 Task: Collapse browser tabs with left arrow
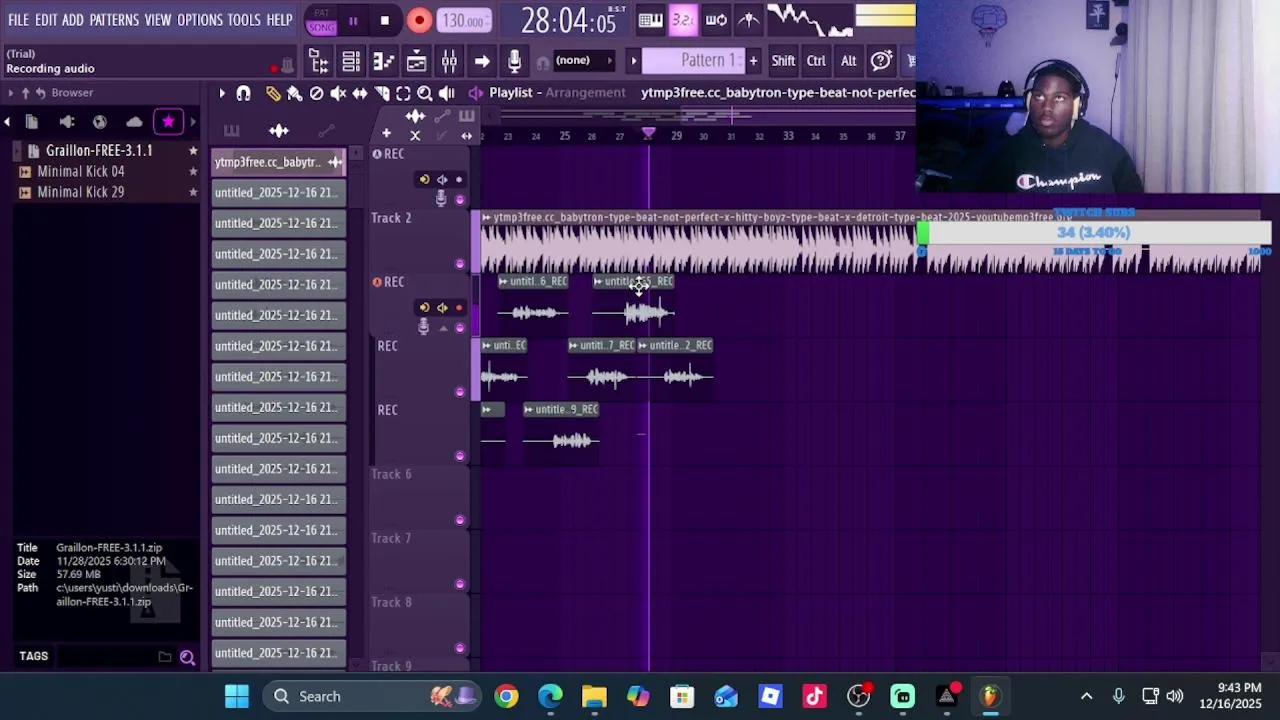7,122
